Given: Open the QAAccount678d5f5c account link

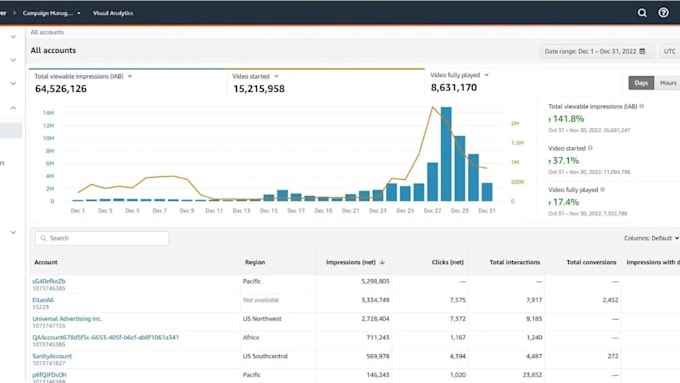Looking at the screenshot, I should click(105, 337).
